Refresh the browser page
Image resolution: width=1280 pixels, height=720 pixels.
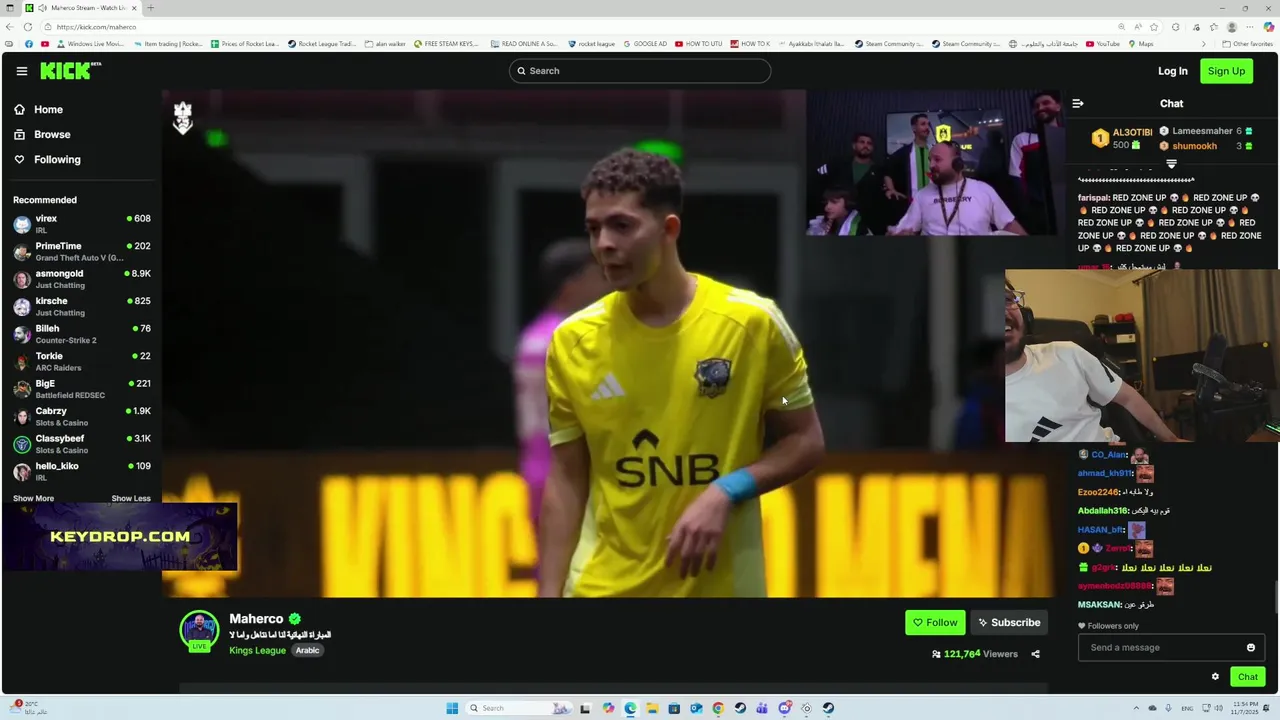[x=28, y=27]
